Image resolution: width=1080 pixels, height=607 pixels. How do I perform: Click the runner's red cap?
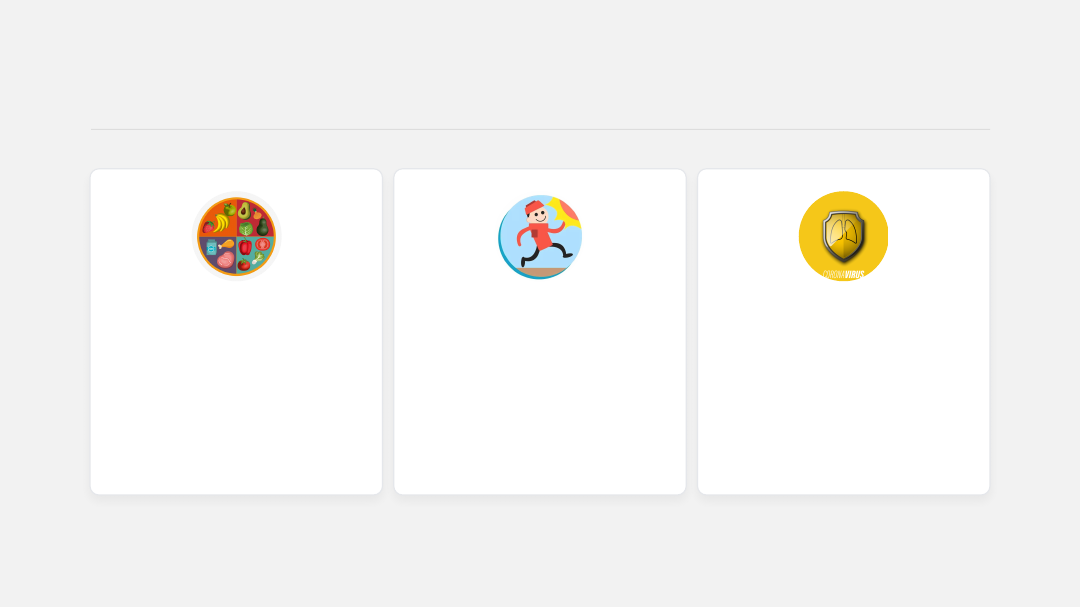[x=533, y=207]
